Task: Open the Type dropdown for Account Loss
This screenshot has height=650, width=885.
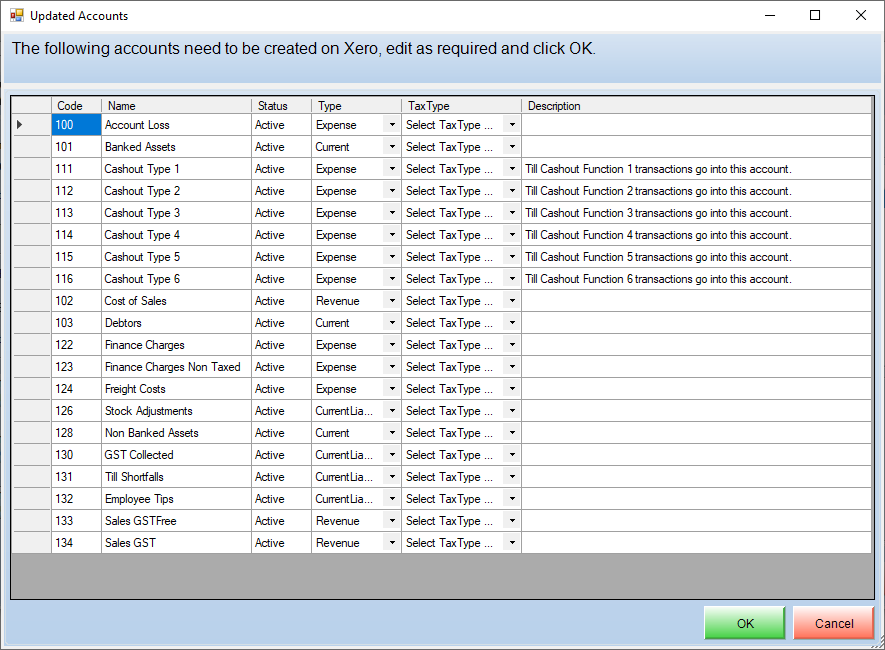Action: pyautogui.click(x=392, y=125)
